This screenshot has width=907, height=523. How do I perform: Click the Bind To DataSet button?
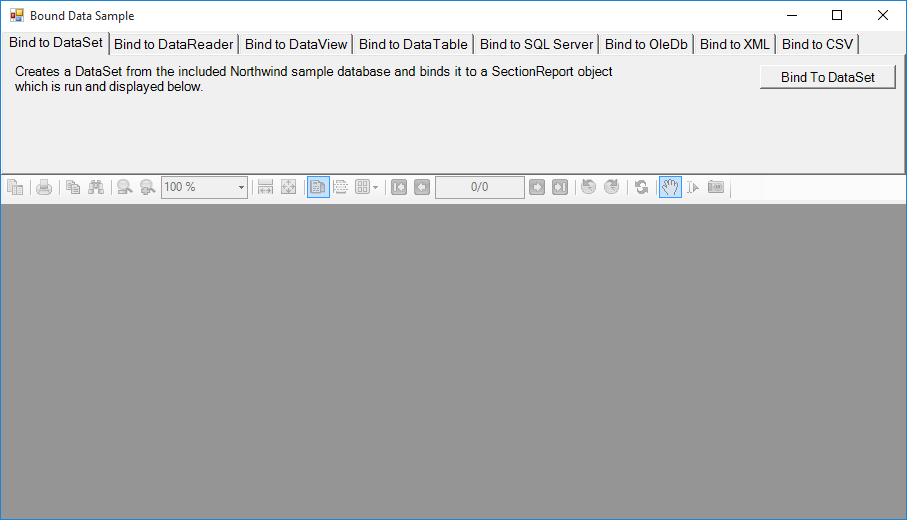pyautogui.click(x=828, y=77)
